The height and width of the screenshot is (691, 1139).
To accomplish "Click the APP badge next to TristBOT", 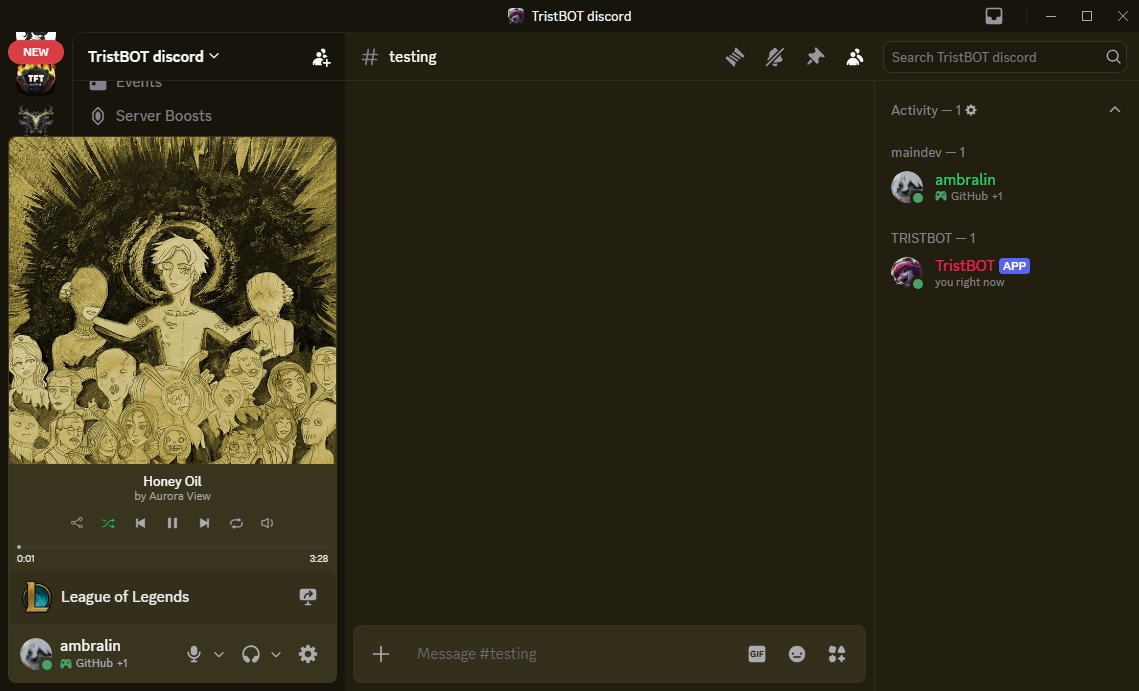I will tap(1014, 266).
